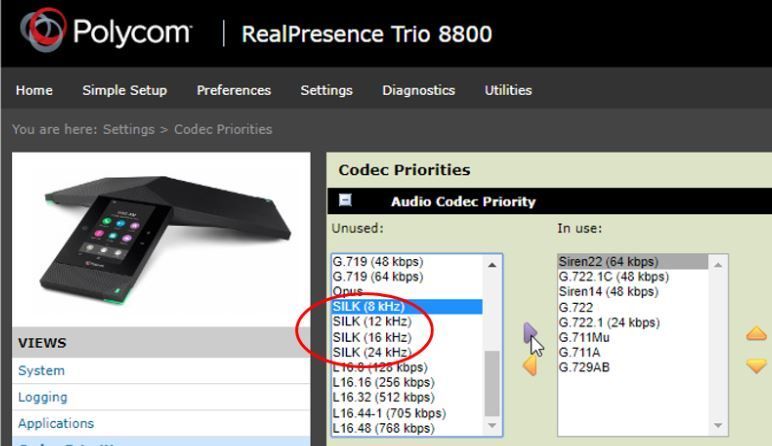Screen dimensions: 772x446
Task: Select L16.44-1 (705 kbps) codec
Action: pos(407,413)
